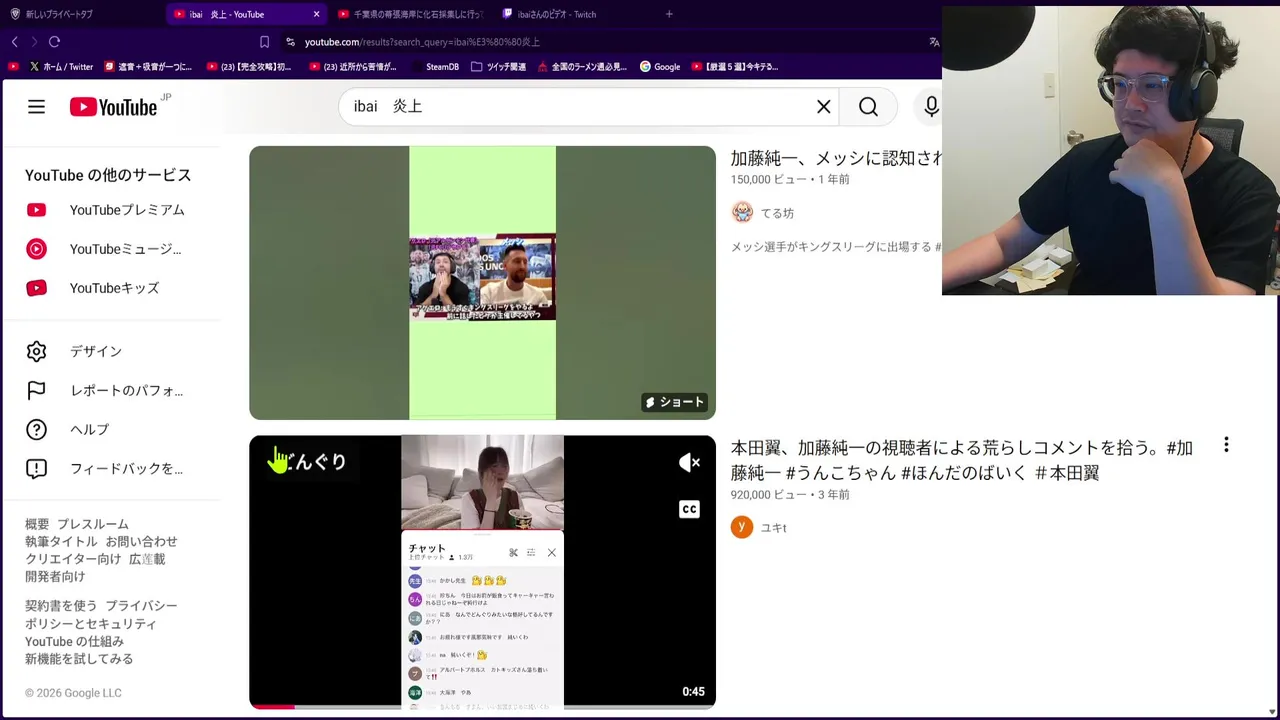Image resolution: width=1280 pixels, height=720 pixels.
Task: Open the 【厳選5選】今キテる bookmark
Action: click(x=734, y=67)
